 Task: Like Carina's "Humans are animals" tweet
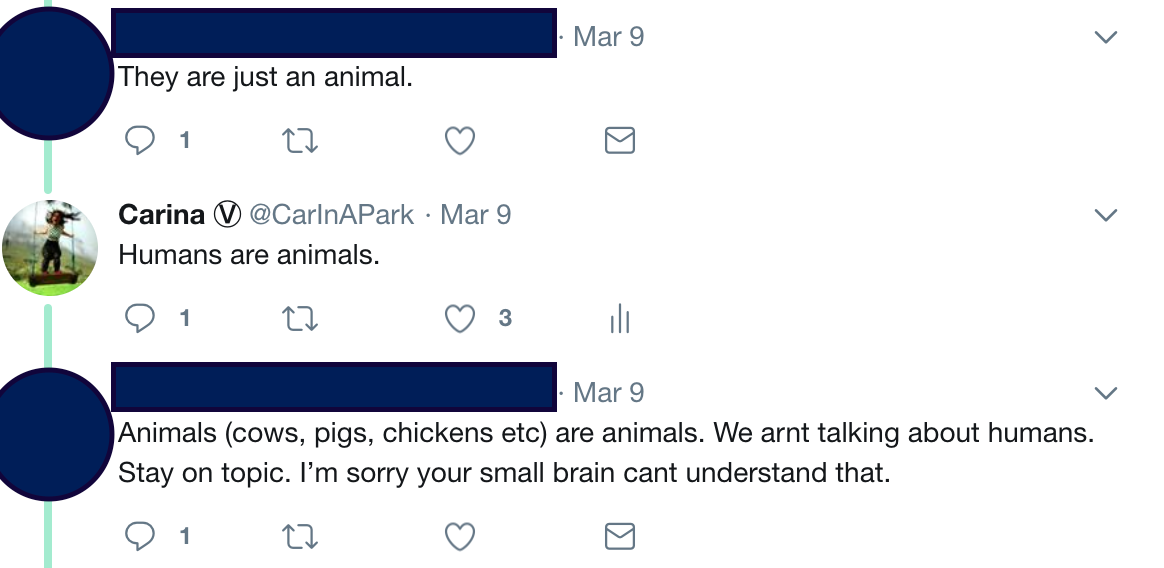459,318
